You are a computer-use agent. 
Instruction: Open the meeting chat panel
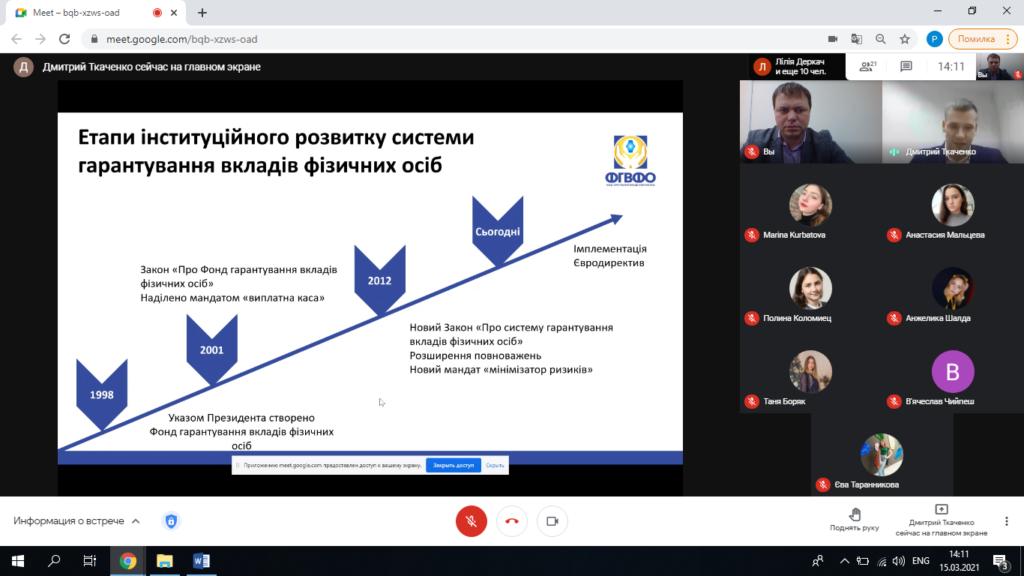(906, 66)
